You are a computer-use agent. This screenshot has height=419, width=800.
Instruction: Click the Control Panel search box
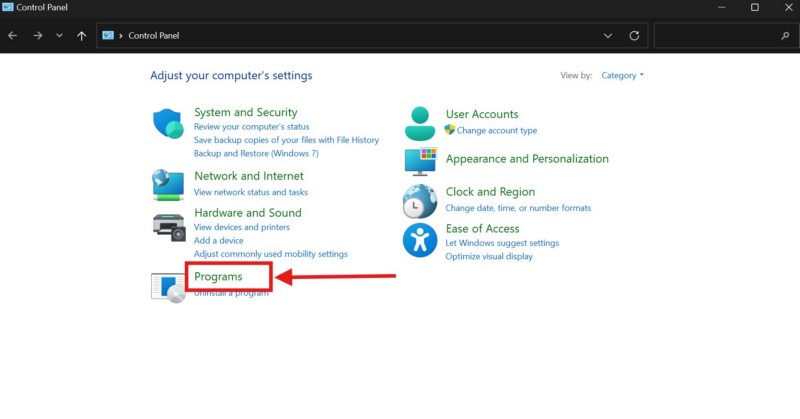pyautogui.click(x=720, y=36)
